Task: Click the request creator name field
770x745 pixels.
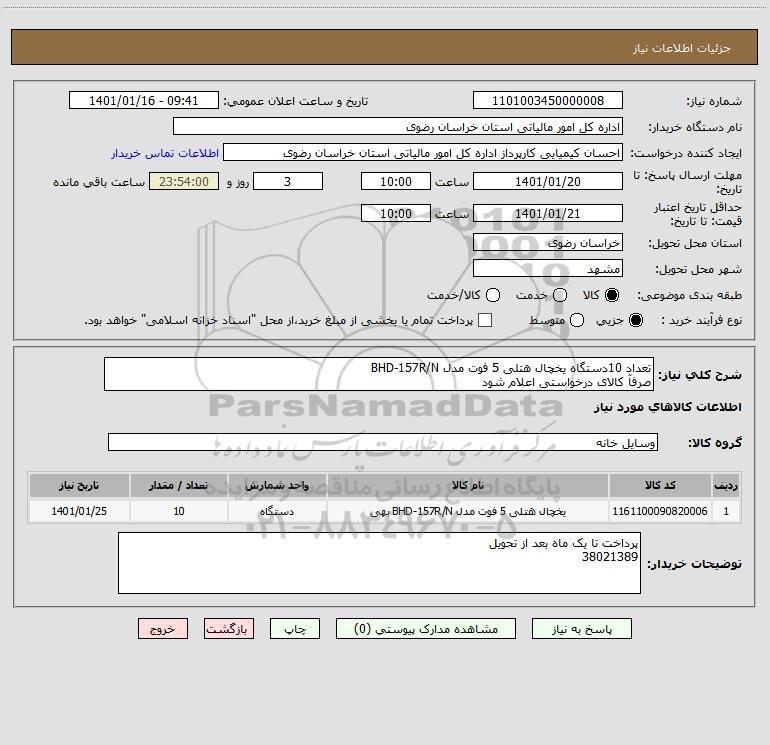Action: click(423, 153)
